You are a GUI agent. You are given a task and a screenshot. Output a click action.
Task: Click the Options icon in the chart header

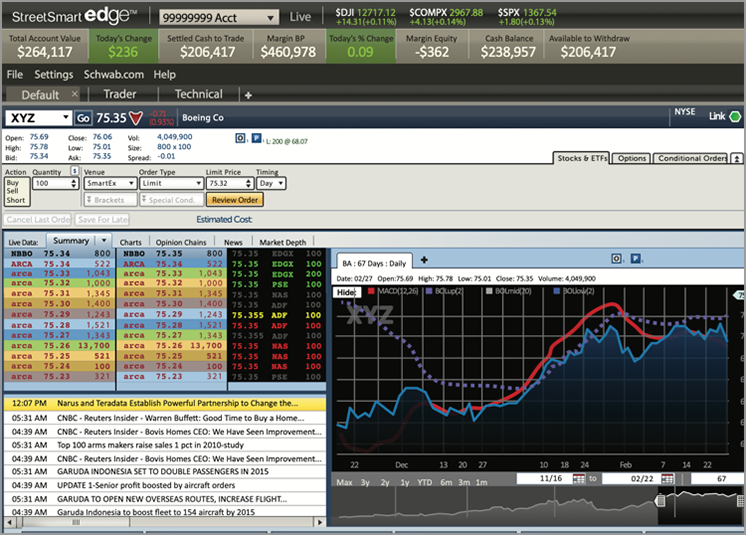click(616, 258)
